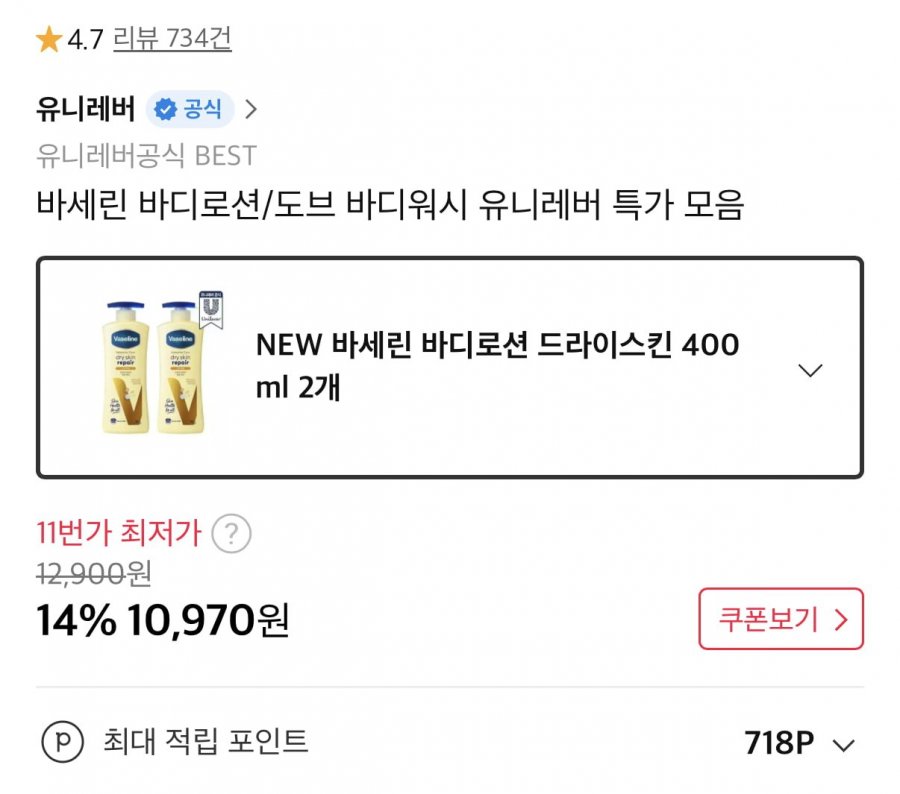Click the question mark help icon
The width and height of the screenshot is (900, 794).
point(231,534)
